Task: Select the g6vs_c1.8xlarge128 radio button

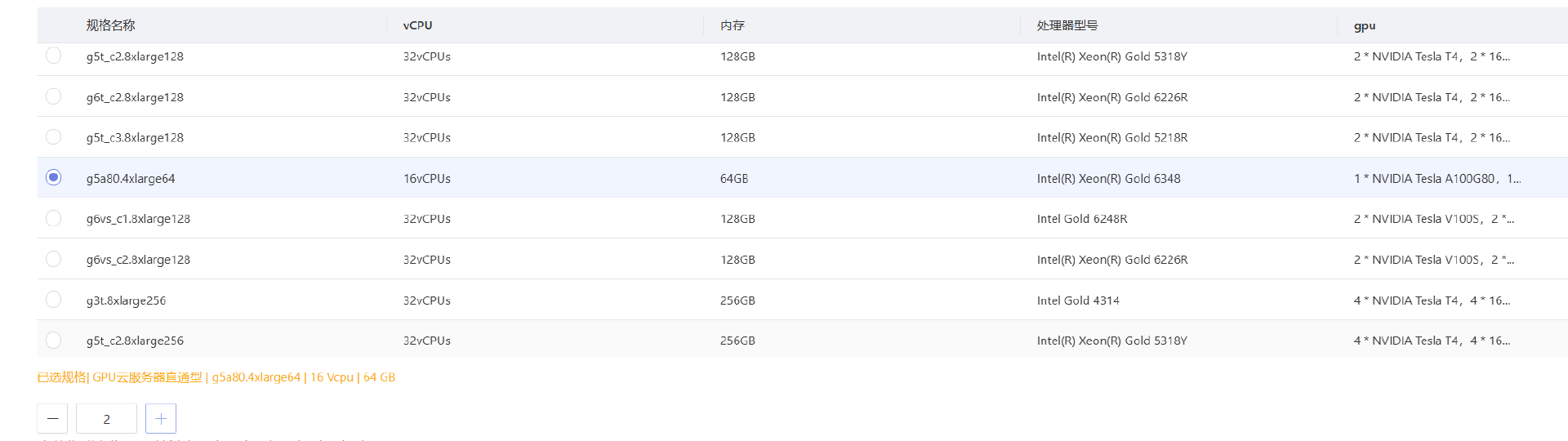Action: [x=54, y=218]
